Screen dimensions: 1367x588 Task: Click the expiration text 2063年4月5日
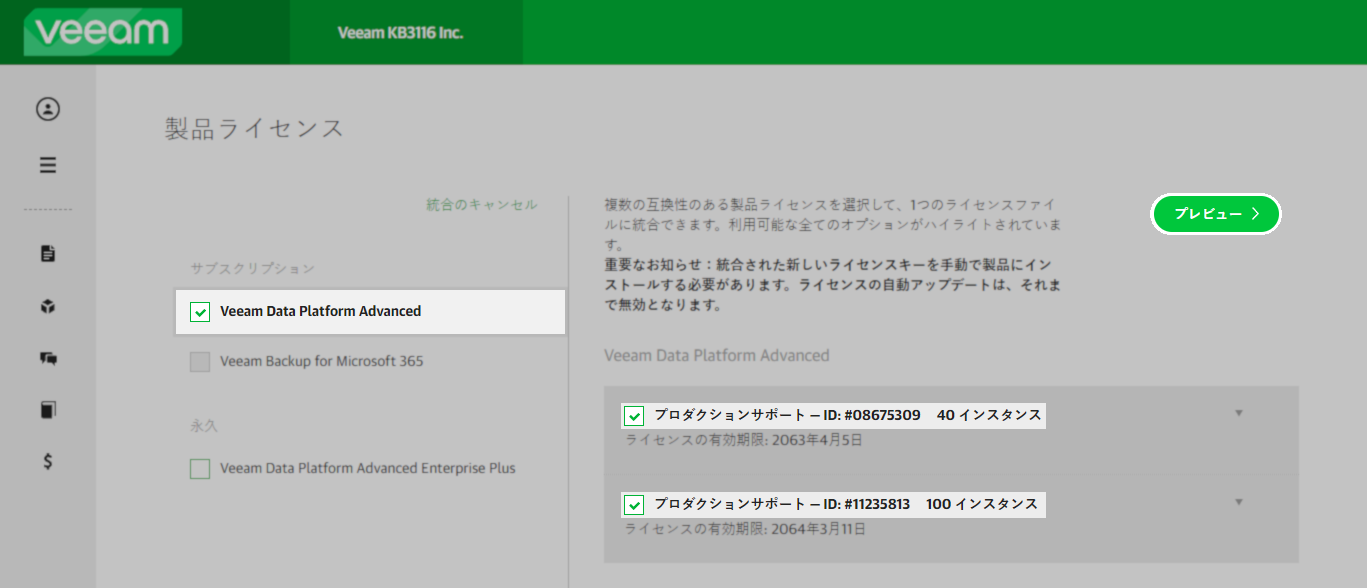coord(815,440)
